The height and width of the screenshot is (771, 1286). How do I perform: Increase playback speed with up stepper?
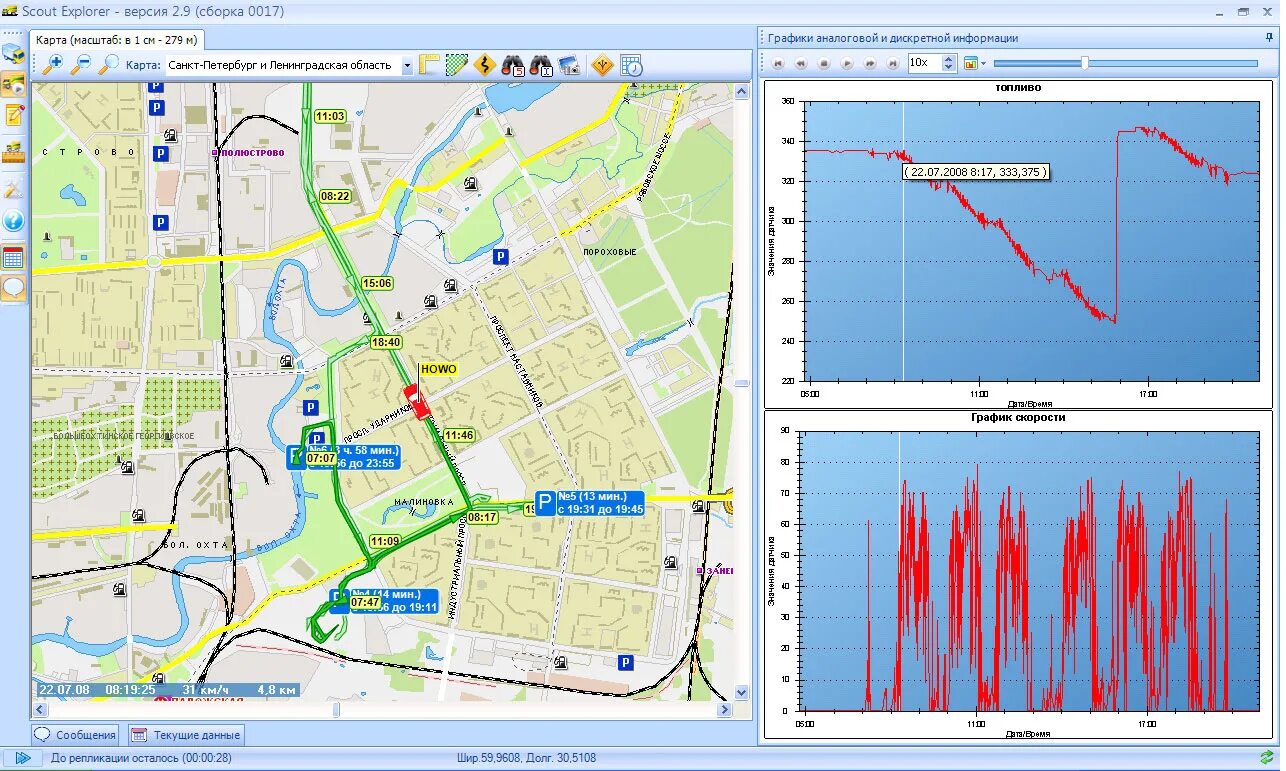coord(950,58)
